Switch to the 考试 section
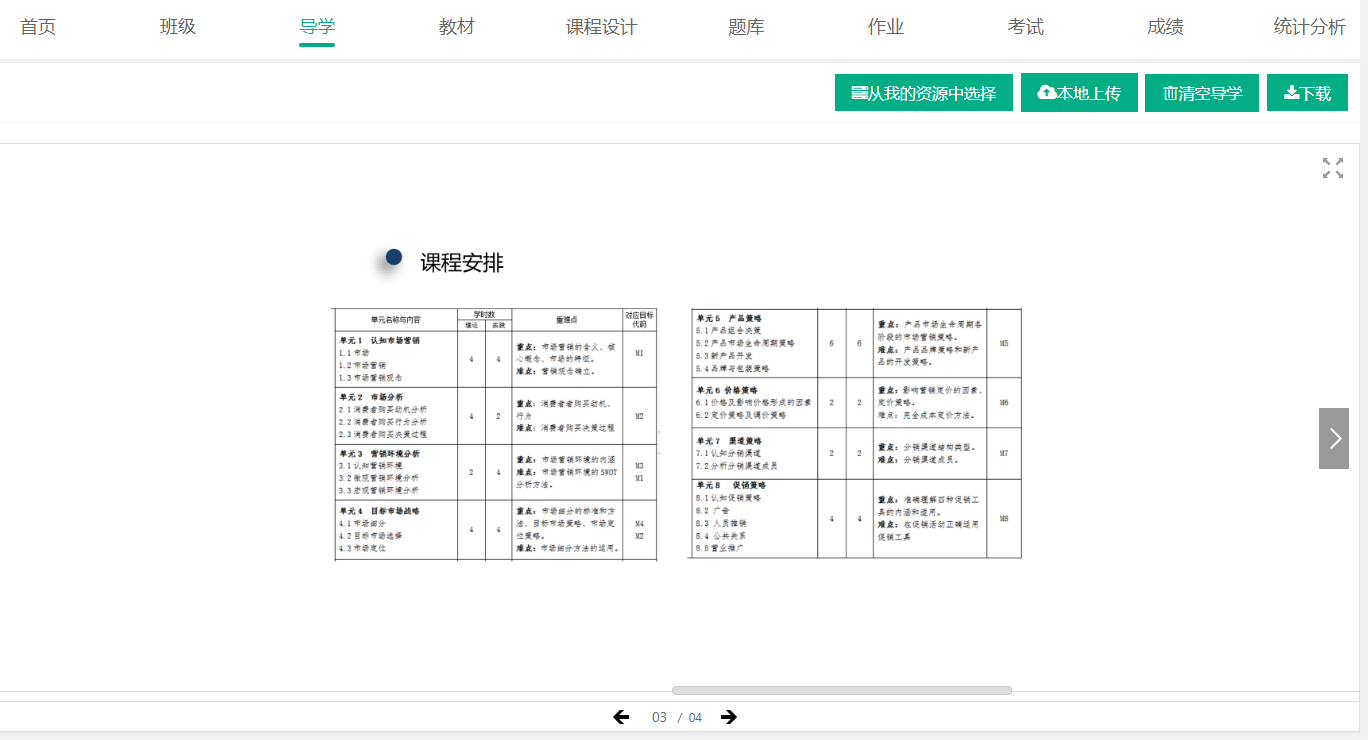 point(1024,27)
